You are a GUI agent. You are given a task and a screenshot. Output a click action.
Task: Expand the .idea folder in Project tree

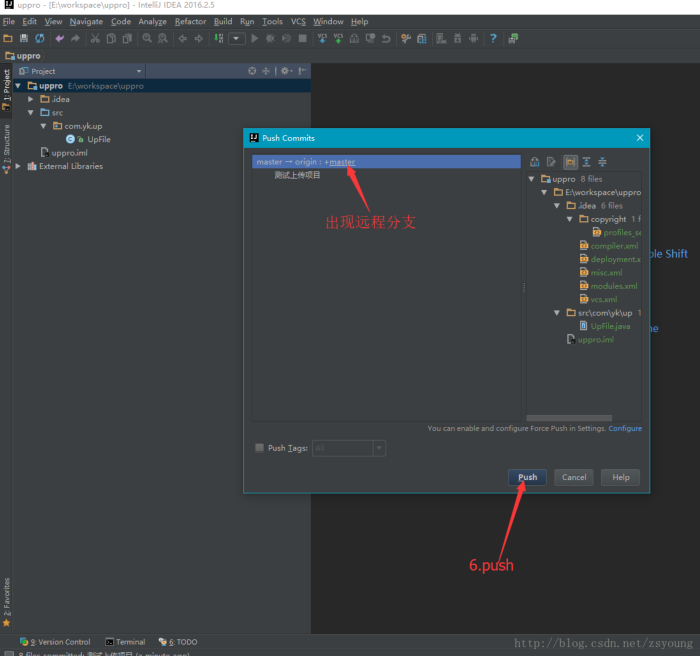31,99
